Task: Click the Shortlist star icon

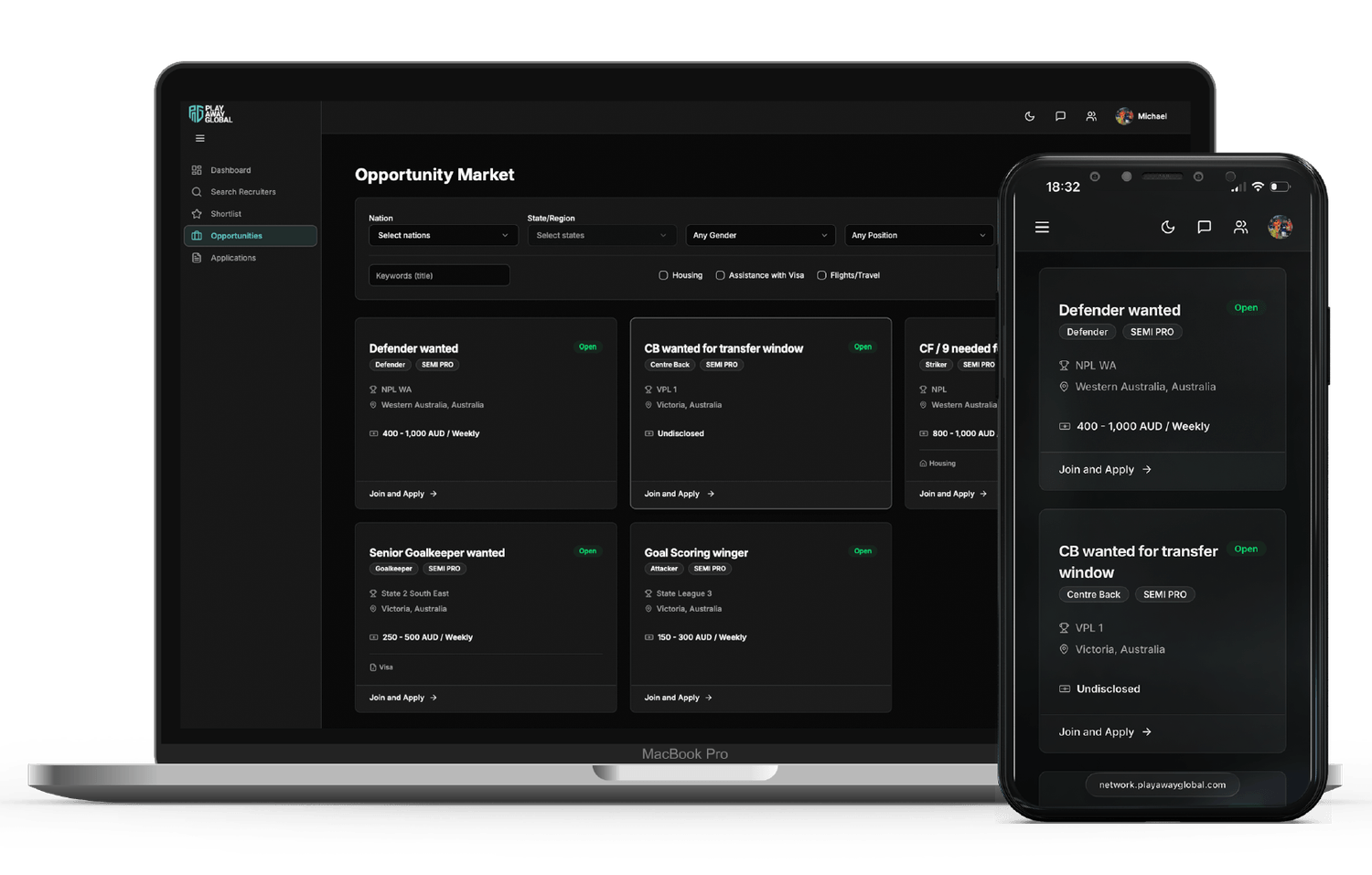Action: (x=197, y=214)
